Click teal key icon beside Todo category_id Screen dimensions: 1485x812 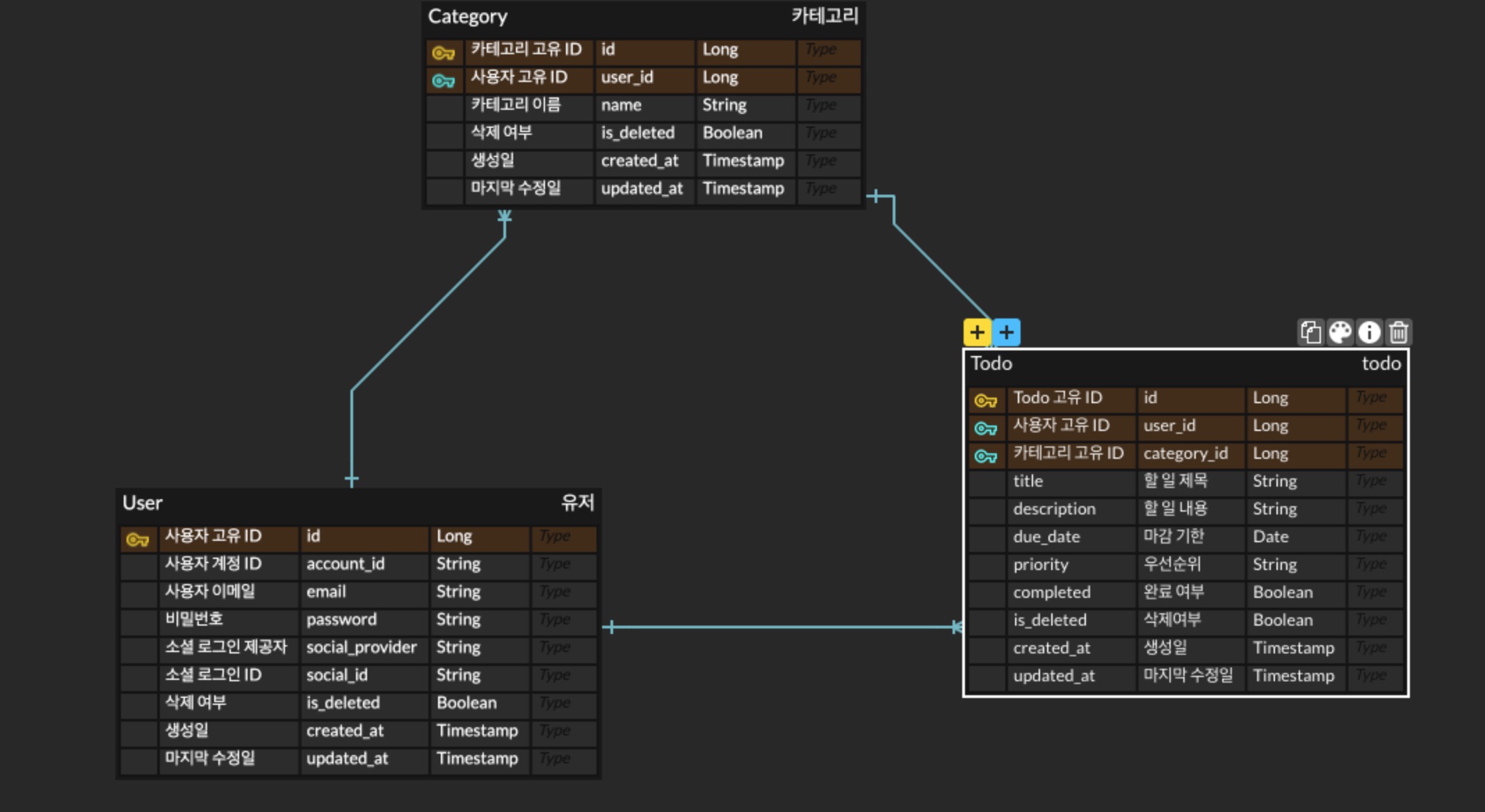point(986,456)
